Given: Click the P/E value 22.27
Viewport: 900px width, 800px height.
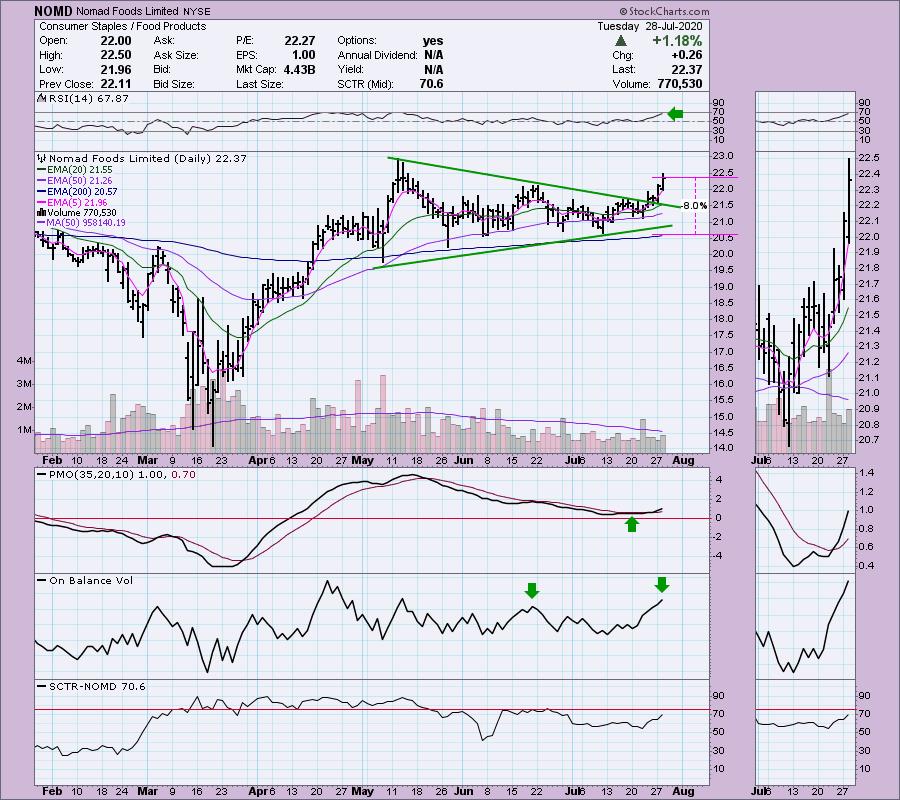Looking at the screenshot, I should [300, 41].
